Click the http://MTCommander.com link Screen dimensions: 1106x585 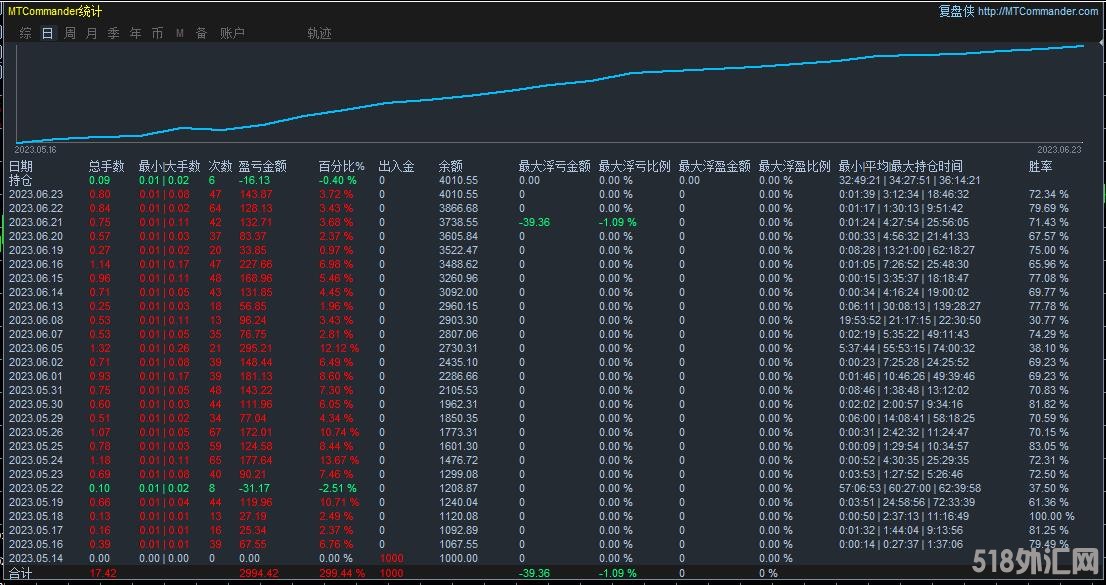1038,11
